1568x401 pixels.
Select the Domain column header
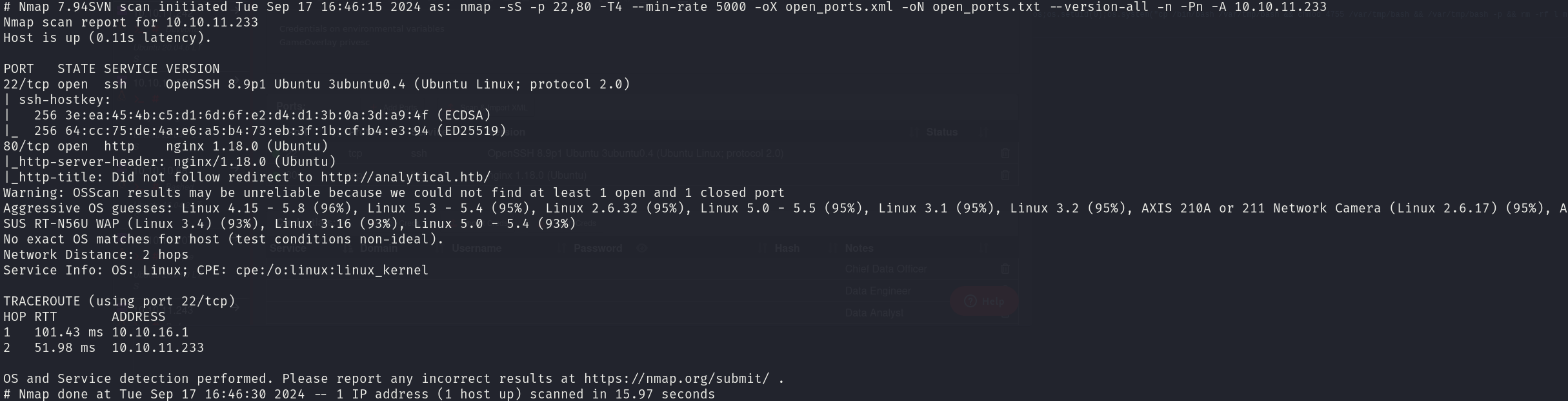click(378, 248)
